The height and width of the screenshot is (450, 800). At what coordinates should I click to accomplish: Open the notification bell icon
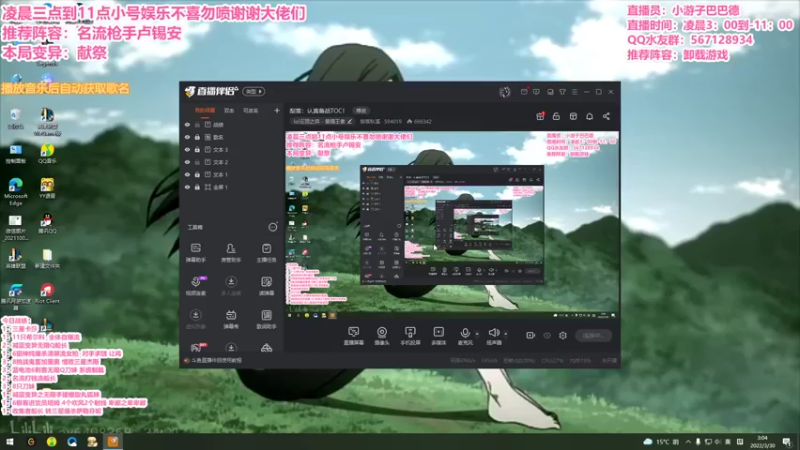click(589, 116)
